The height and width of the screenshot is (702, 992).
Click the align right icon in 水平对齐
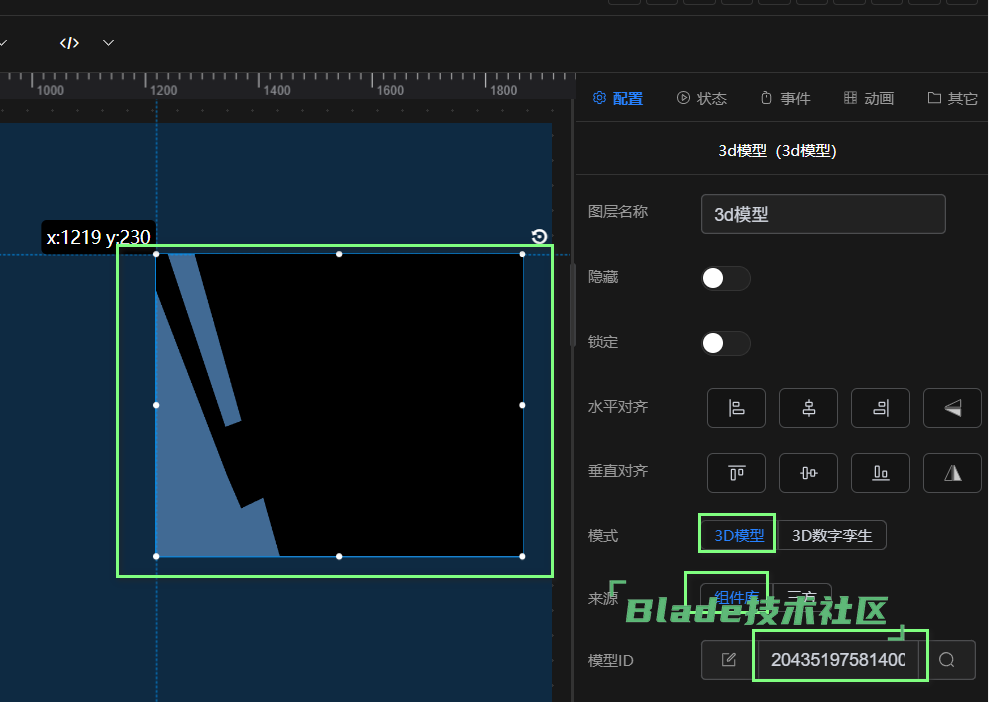click(x=880, y=408)
